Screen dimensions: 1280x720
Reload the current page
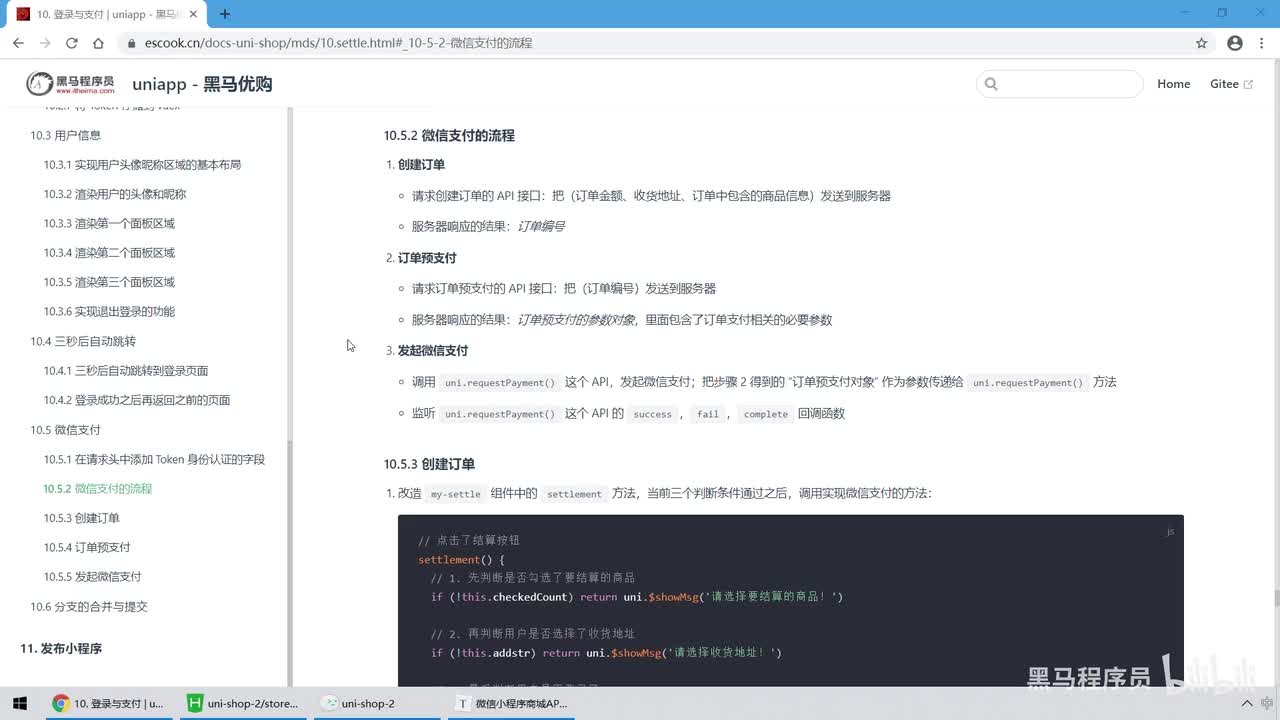pyautogui.click(x=72, y=43)
